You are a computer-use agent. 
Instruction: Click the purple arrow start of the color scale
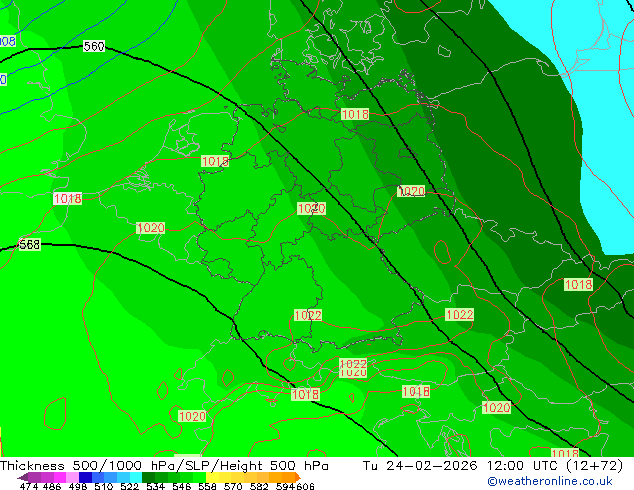pyautogui.click(x=23, y=478)
